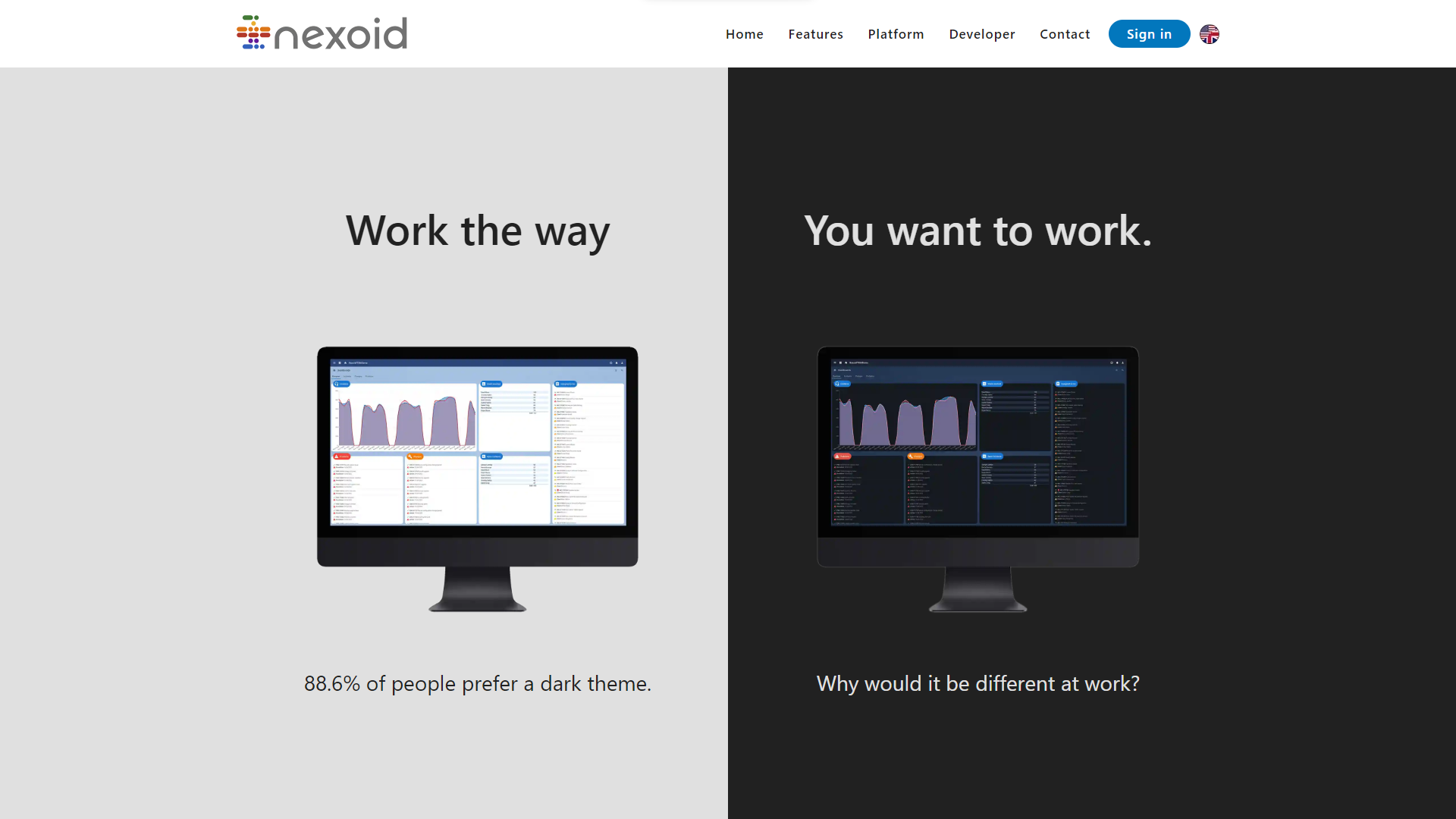Viewport: 1456px width, 819px height.
Task: Click the Nexoid logo icon
Action: (253, 33)
